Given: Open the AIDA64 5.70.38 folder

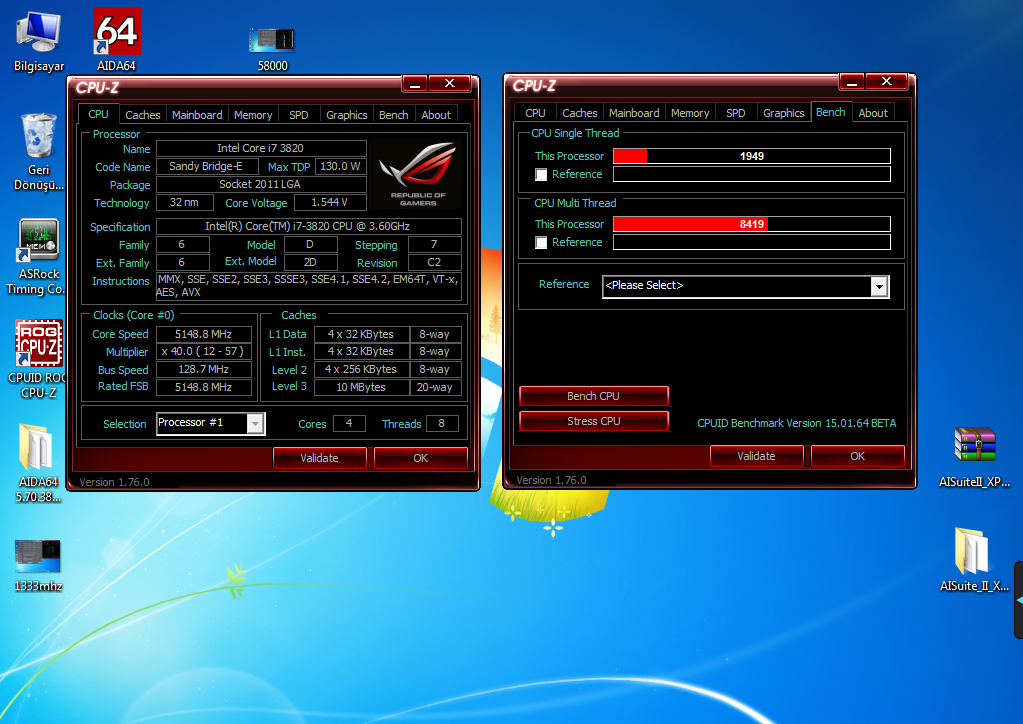Looking at the screenshot, I should (x=38, y=462).
